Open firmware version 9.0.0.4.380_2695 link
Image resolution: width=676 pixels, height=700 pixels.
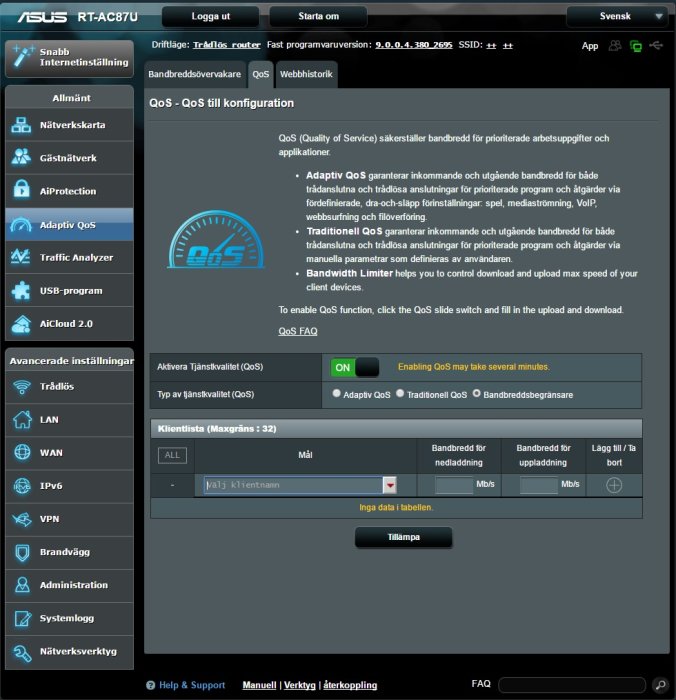tap(414, 45)
